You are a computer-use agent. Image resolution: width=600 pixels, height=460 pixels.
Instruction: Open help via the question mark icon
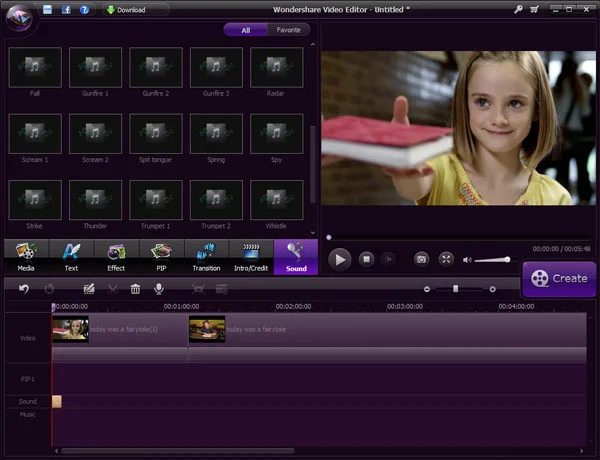pyautogui.click(x=84, y=9)
